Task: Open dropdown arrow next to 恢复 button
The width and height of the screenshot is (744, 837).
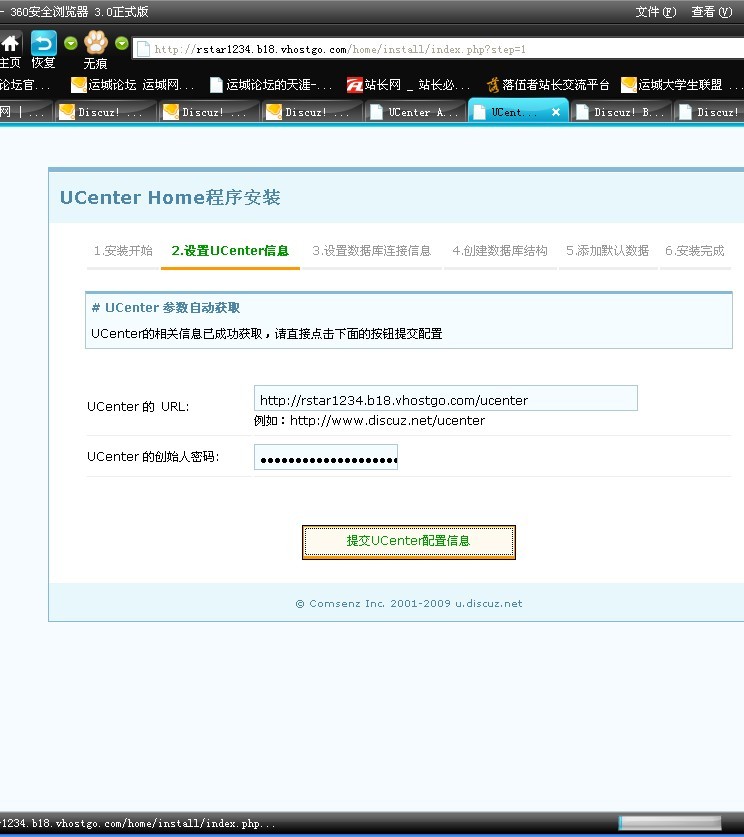Action: coord(70,43)
